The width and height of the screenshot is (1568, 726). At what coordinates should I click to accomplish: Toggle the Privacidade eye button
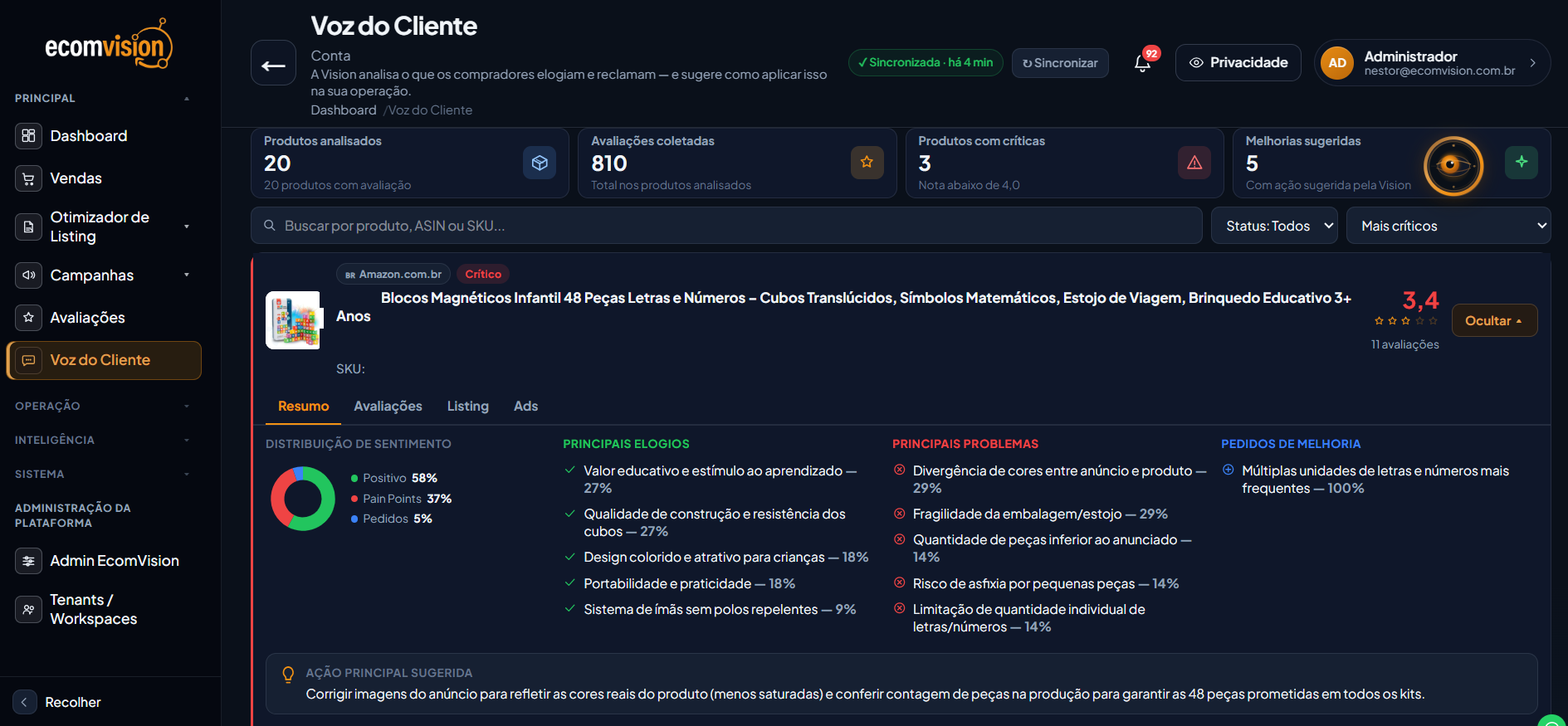(x=1238, y=63)
